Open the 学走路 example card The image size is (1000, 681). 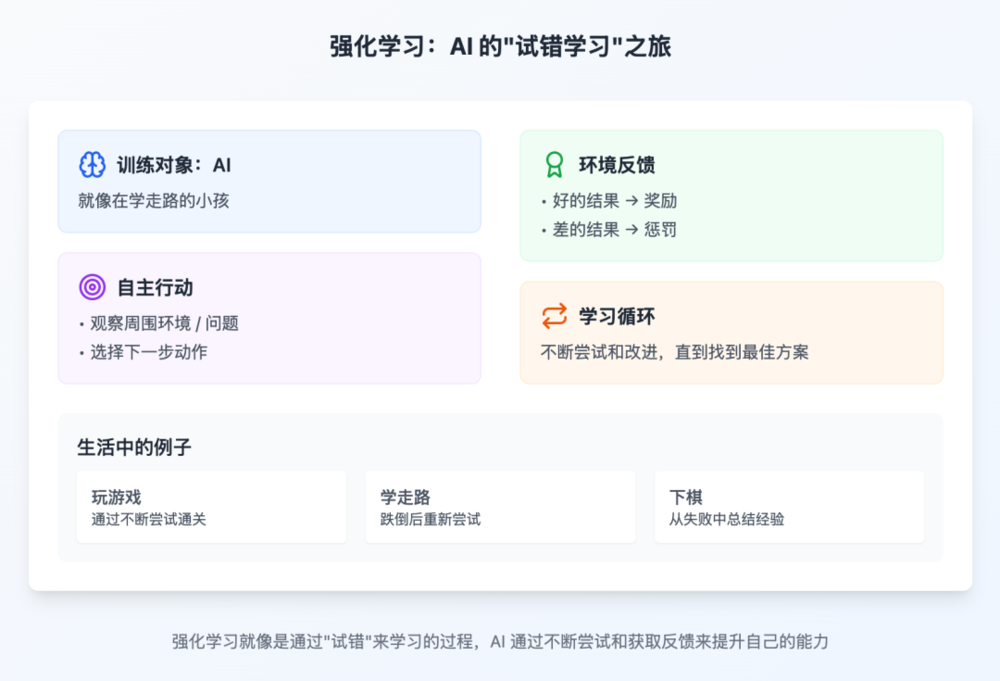coord(501,507)
